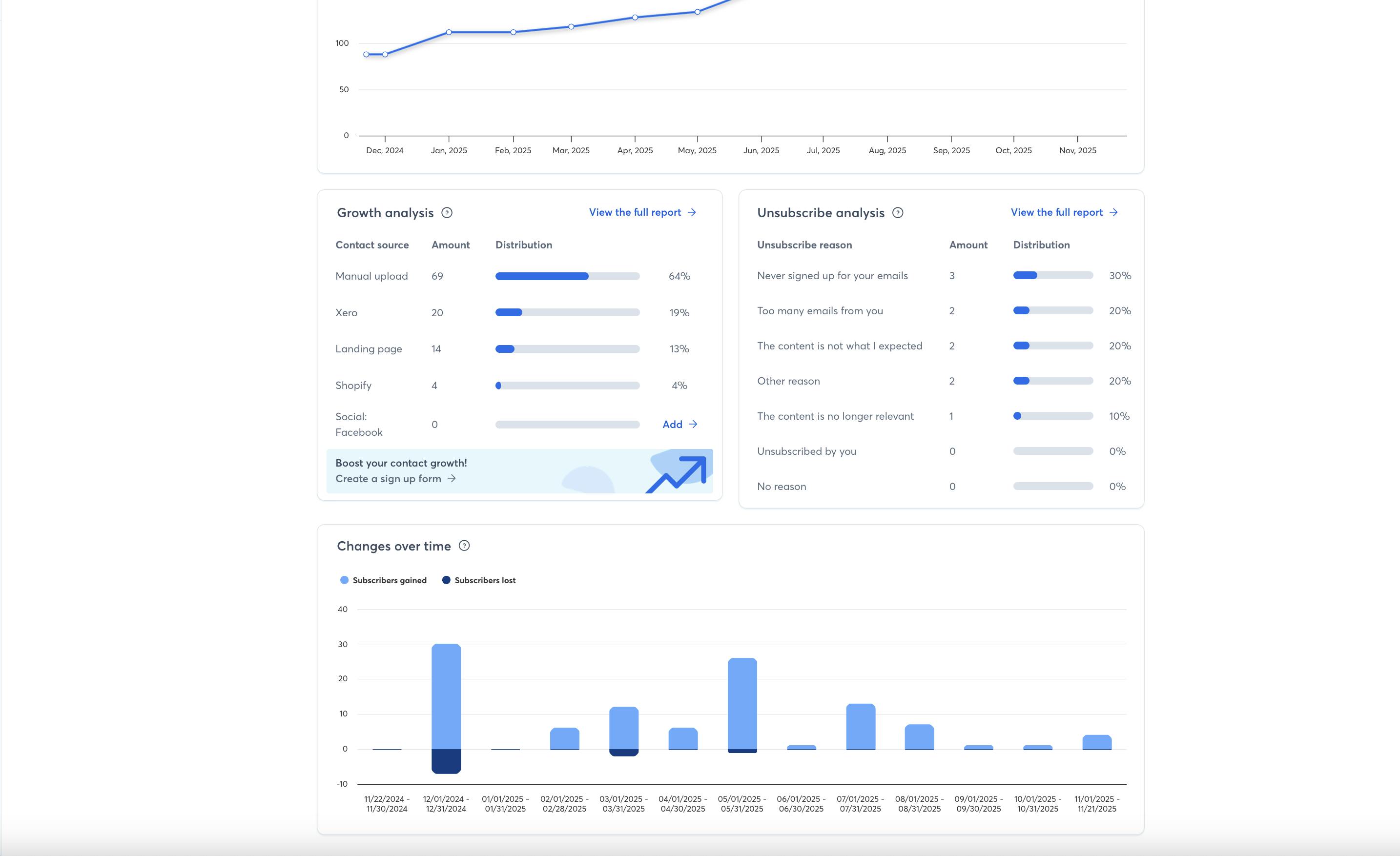Click the May 2025 subscribers gained bar
Image resolution: width=1400 pixels, height=856 pixels.
[x=742, y=703]
